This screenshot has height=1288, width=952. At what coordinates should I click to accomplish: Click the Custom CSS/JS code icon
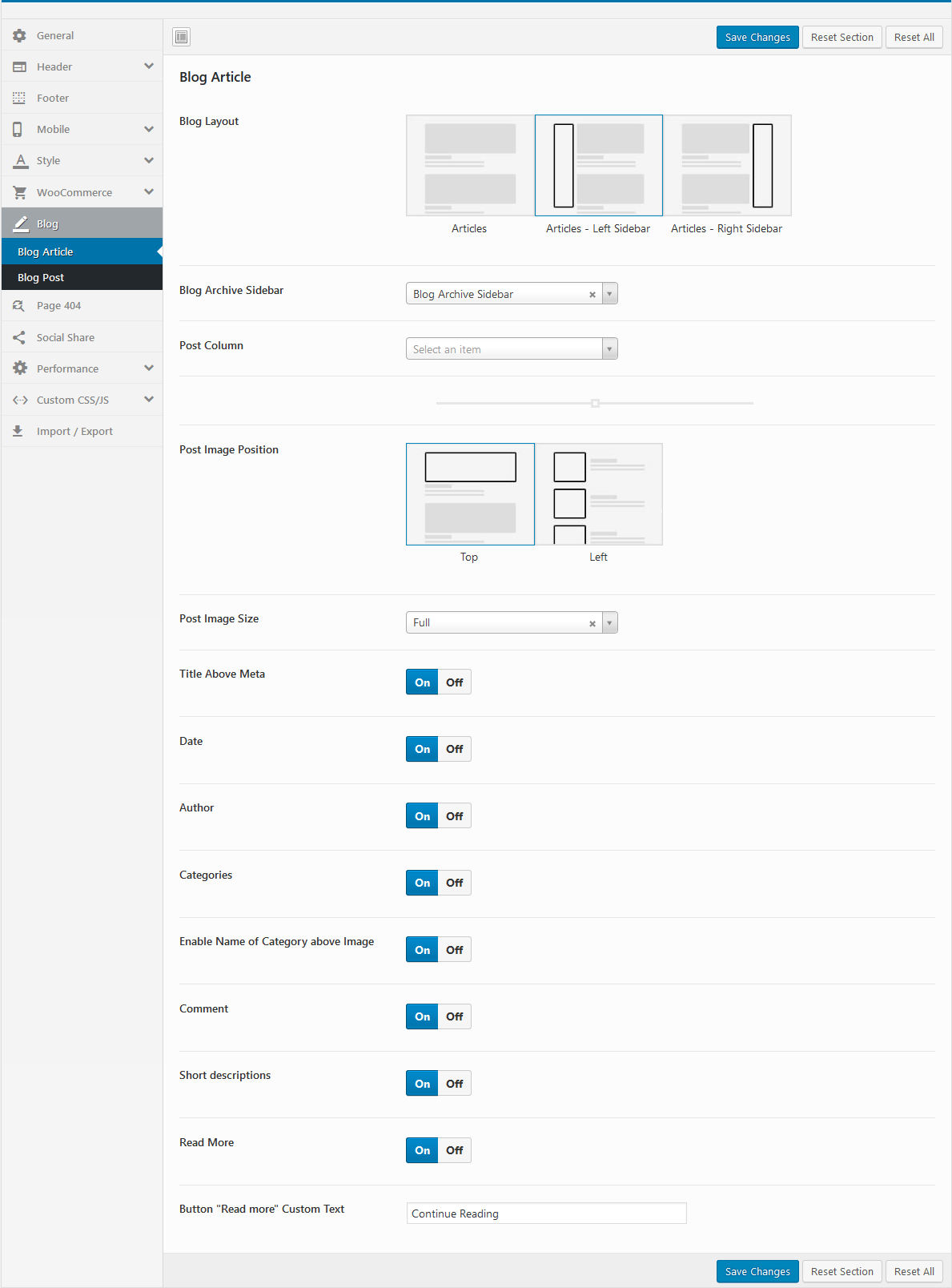(20, 400)
